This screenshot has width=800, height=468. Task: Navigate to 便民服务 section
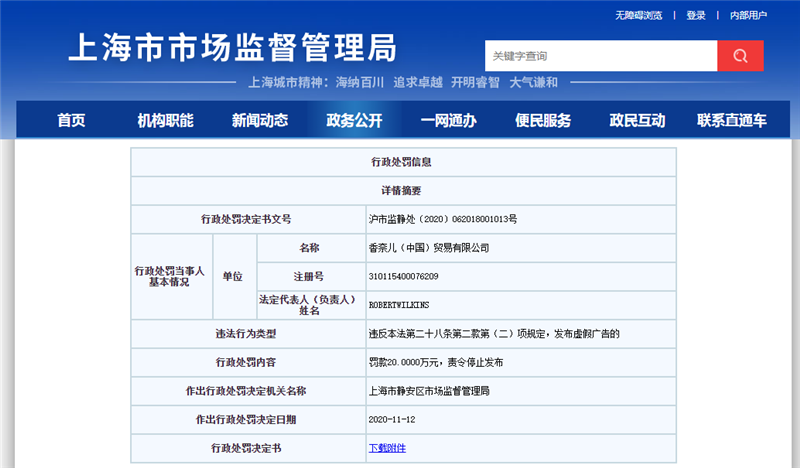543,121
